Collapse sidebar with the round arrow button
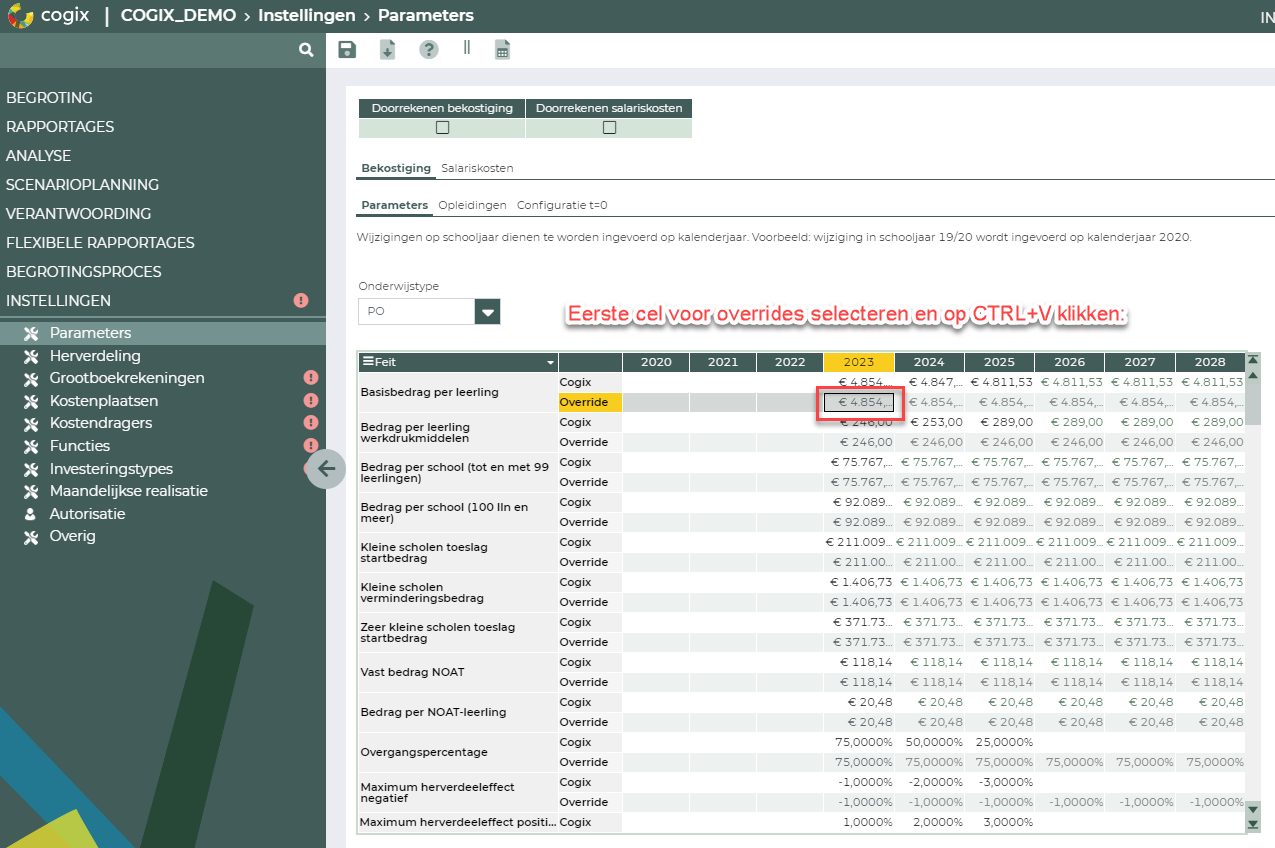Screen dimensions: 1275x848 click(x=326, y=468)
